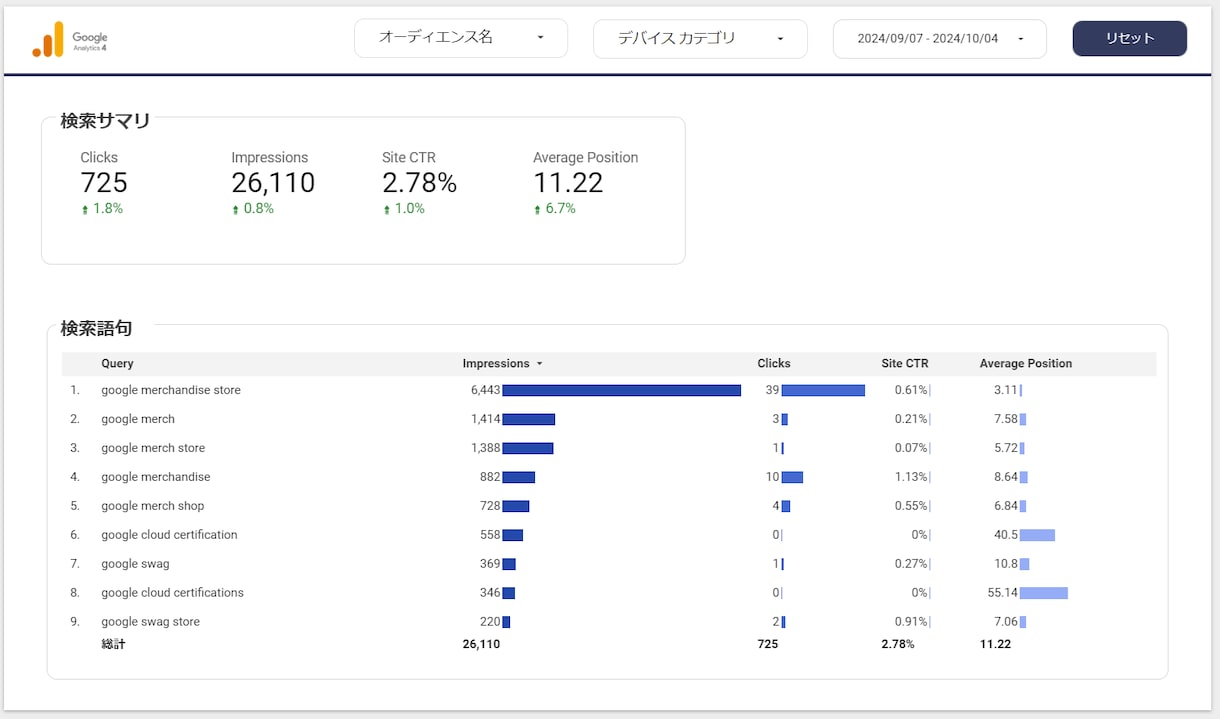Click the 0.8% change indicator under Impressions

pyautogui.click(x=253, y=209)
